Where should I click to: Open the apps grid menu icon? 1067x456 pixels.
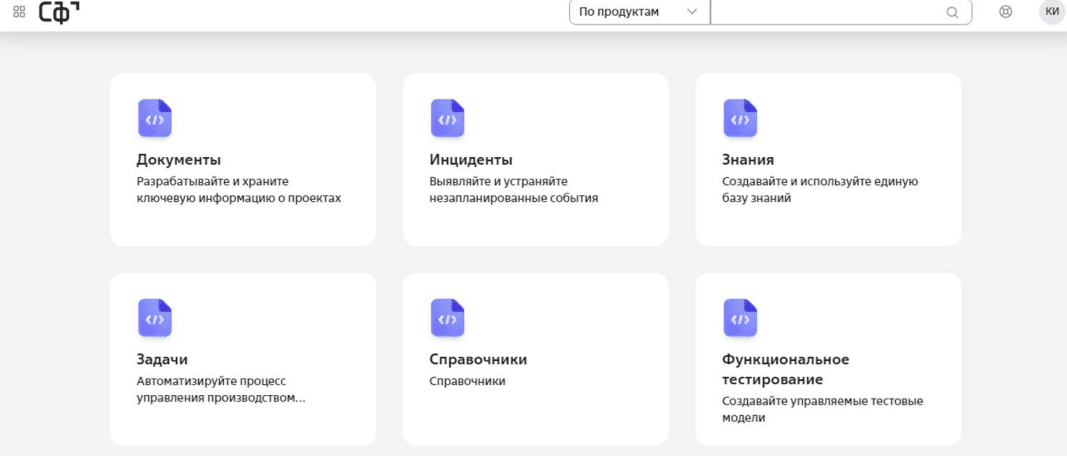19,12
